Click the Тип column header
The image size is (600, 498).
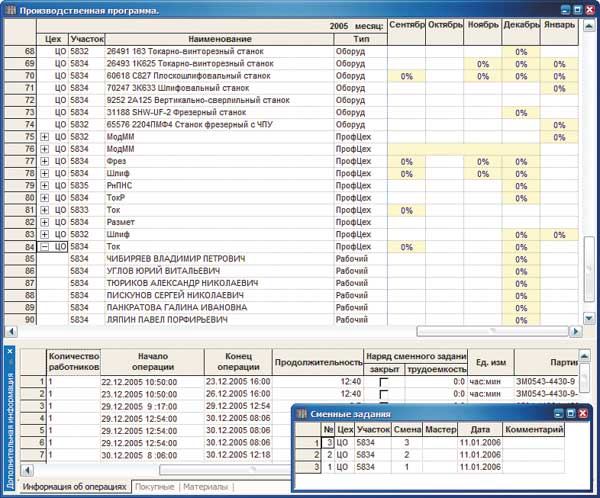[x=360, y=39]
